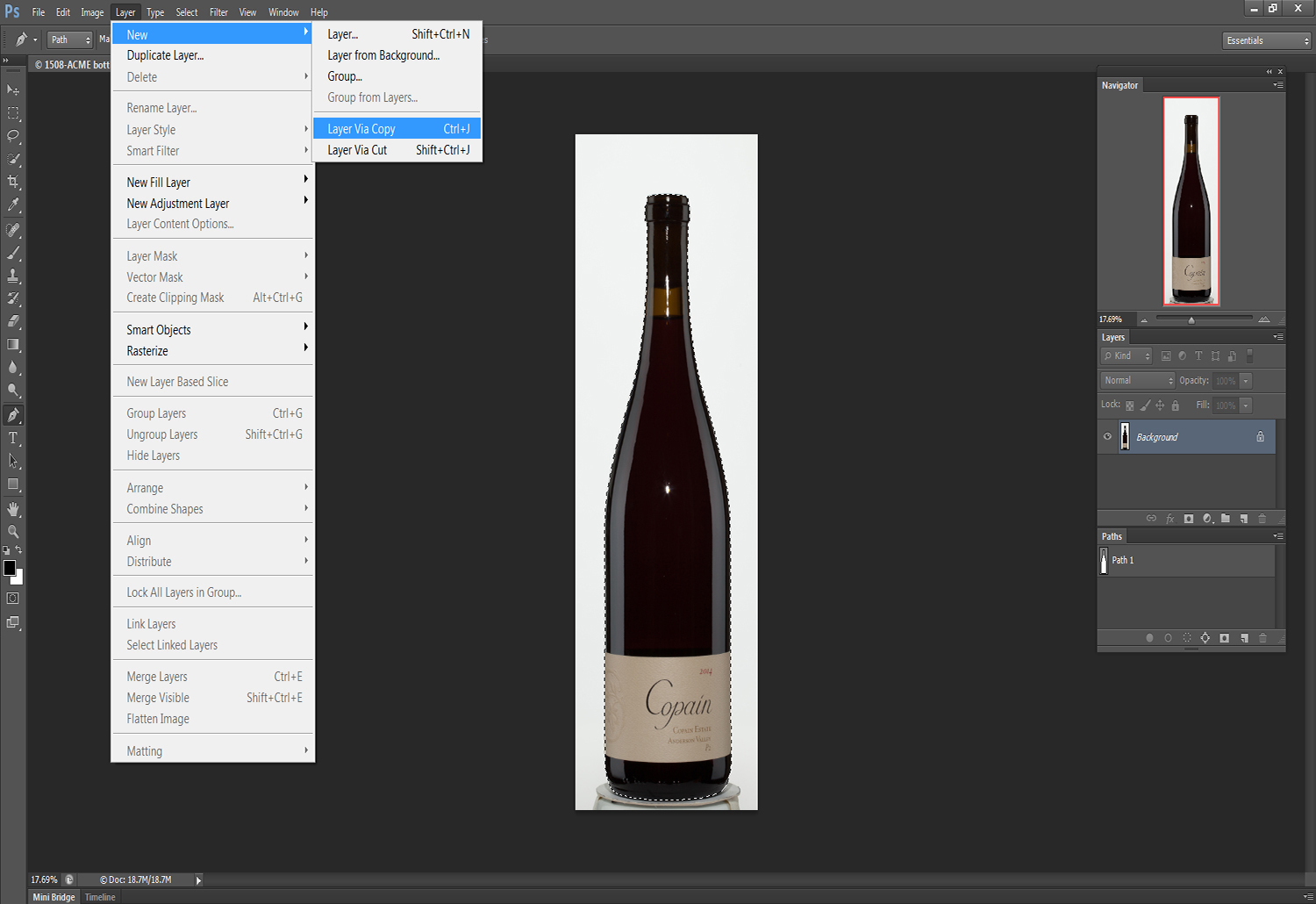1316x904 pixels.
Task: Select Path 1 in Paths panel
Action: 1186,560
